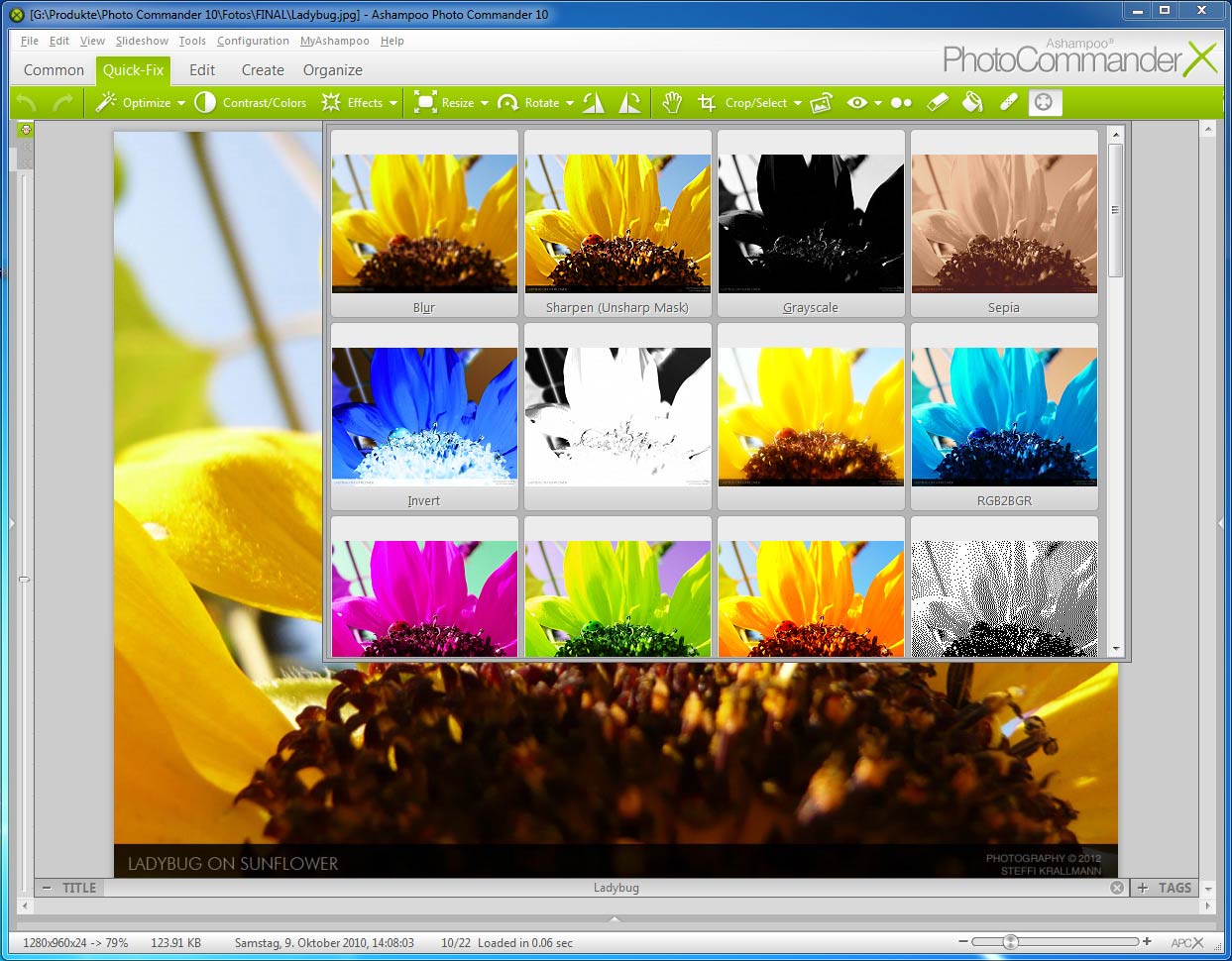Clear the Ladybug title with the x button
This screenshot has width=1232, height=961.
click(x=1117, y=888)
